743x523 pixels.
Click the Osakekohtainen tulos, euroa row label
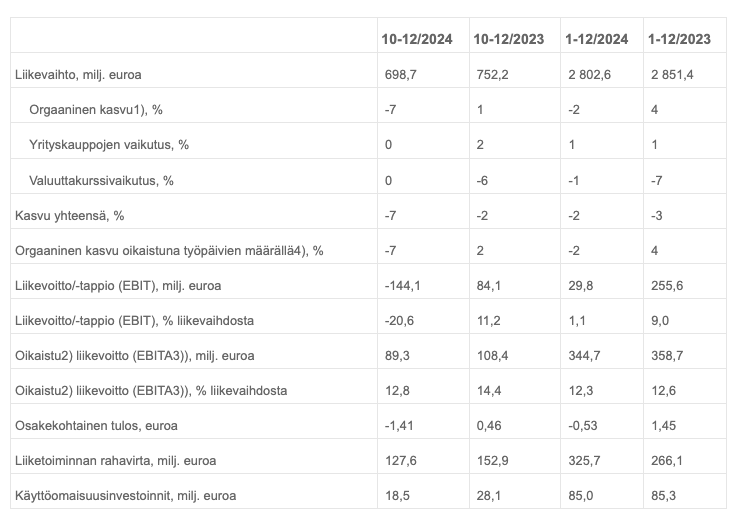[x=96, y=426]
